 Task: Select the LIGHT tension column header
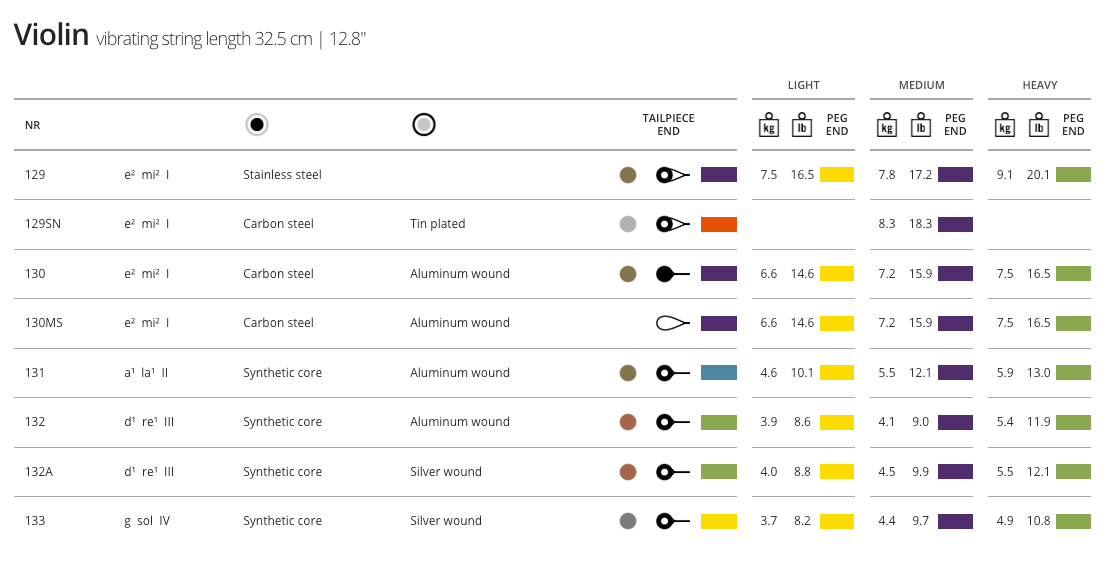803,86
